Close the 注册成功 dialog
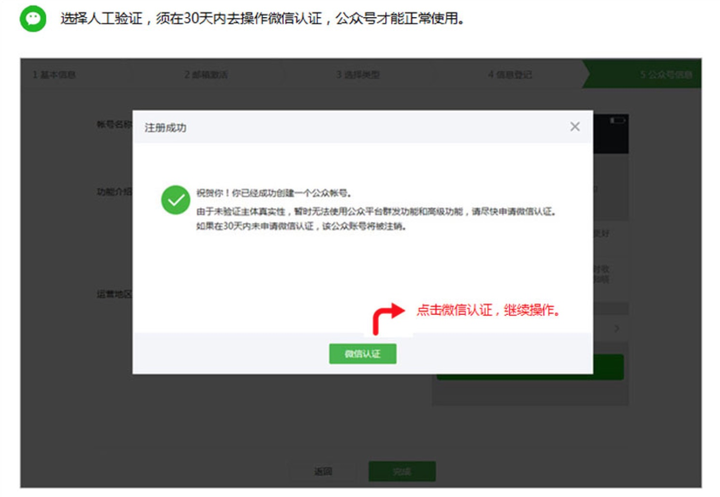The image size is (720, 497). (575, 127)
